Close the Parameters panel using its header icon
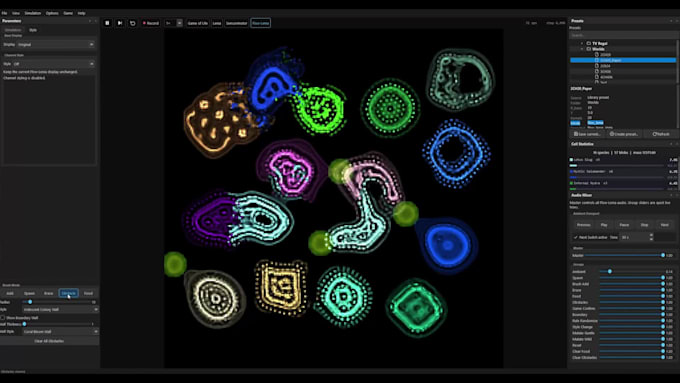 96,21
